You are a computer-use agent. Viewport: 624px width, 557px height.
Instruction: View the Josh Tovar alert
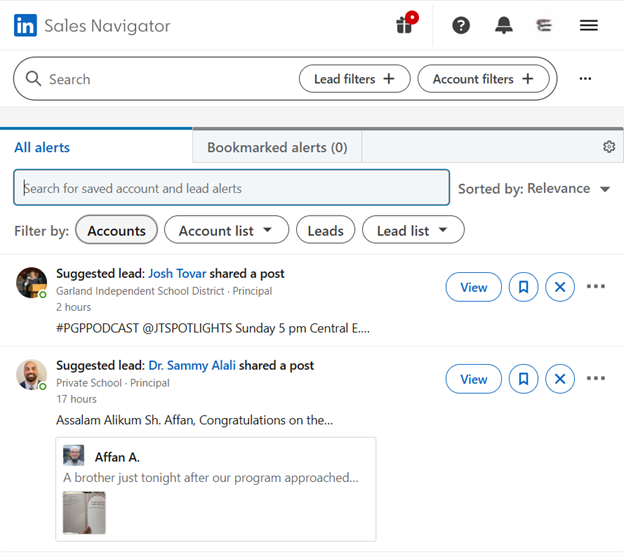pyautogui.click(x=474, y=287)
